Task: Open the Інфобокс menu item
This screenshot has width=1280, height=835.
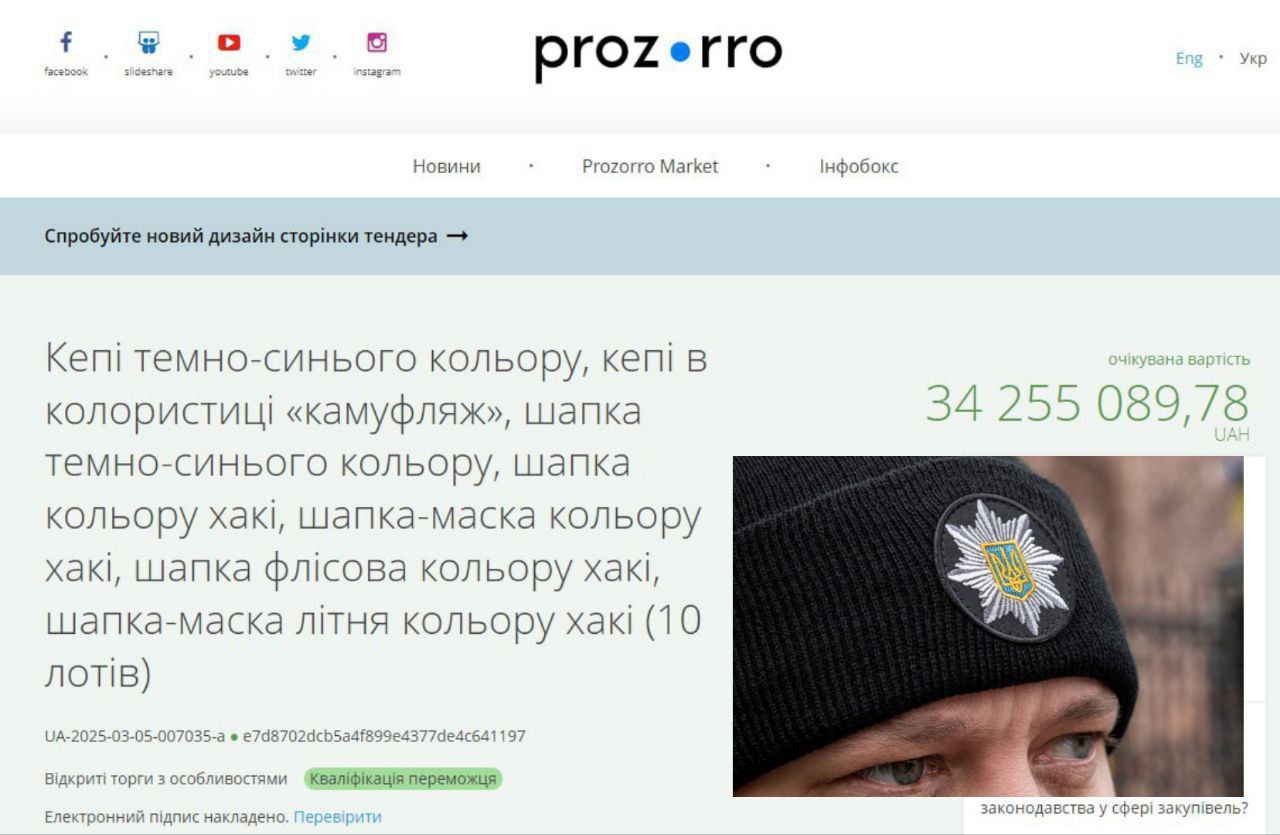Action: (859, 166)
